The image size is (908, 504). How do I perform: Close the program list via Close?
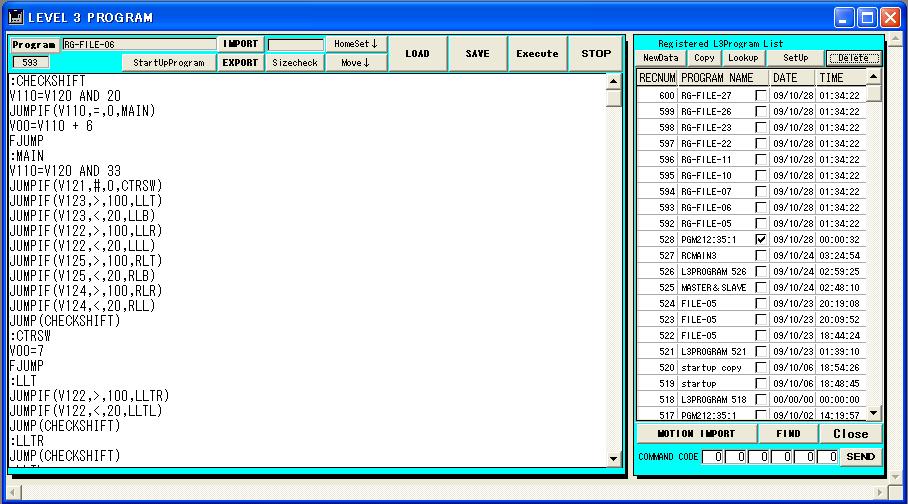[x=851, y=433]
